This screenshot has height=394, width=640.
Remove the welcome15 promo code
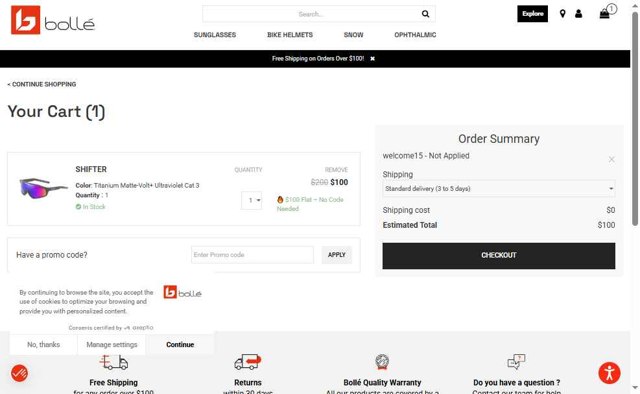tap(611, 159)
